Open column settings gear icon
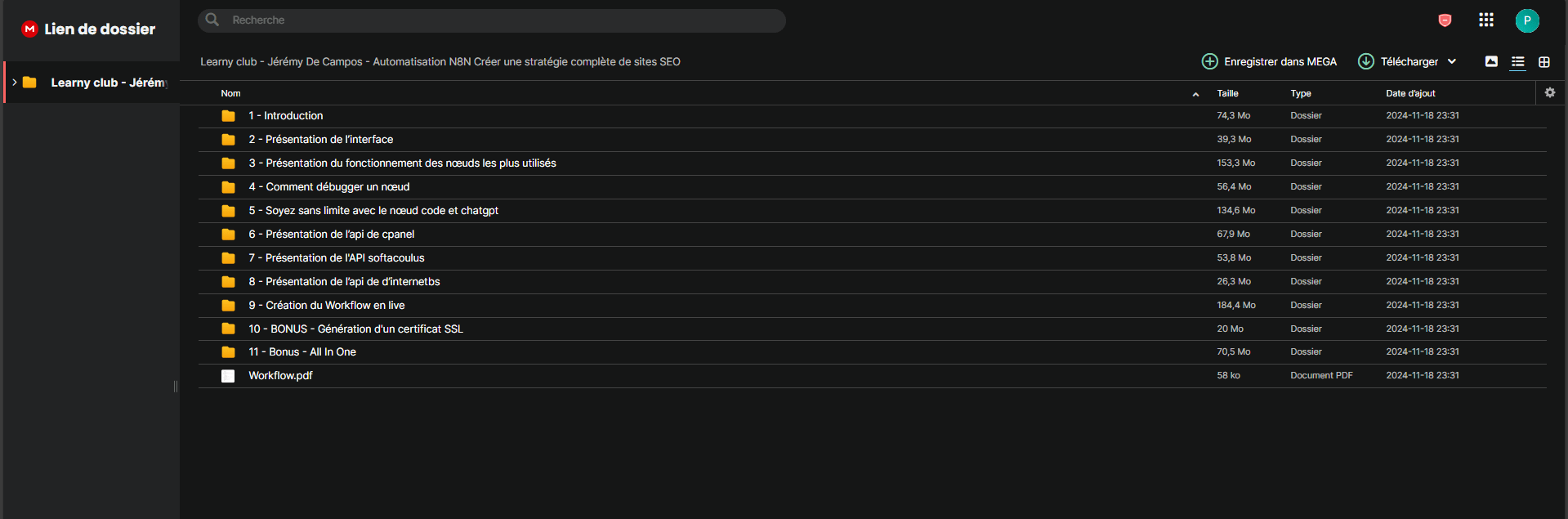The width and height of the screenshot is (1568, 519). (x=1550, y=92)
